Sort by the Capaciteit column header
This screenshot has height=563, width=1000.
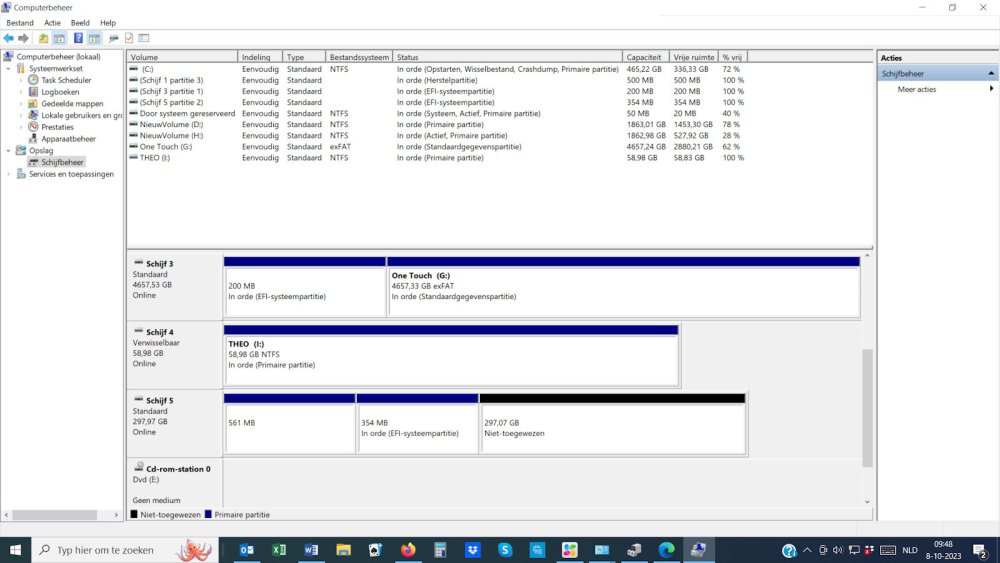click(645, 57)
